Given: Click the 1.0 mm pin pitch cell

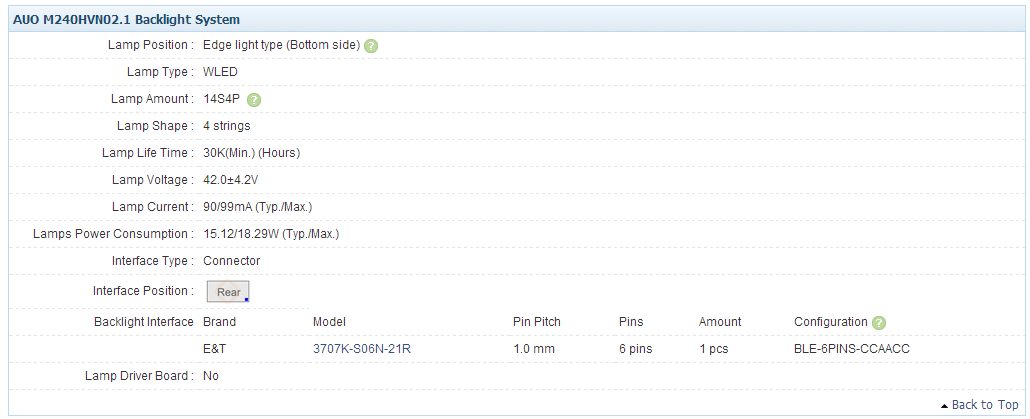Looking at the screenshot, I should (533, 349).
